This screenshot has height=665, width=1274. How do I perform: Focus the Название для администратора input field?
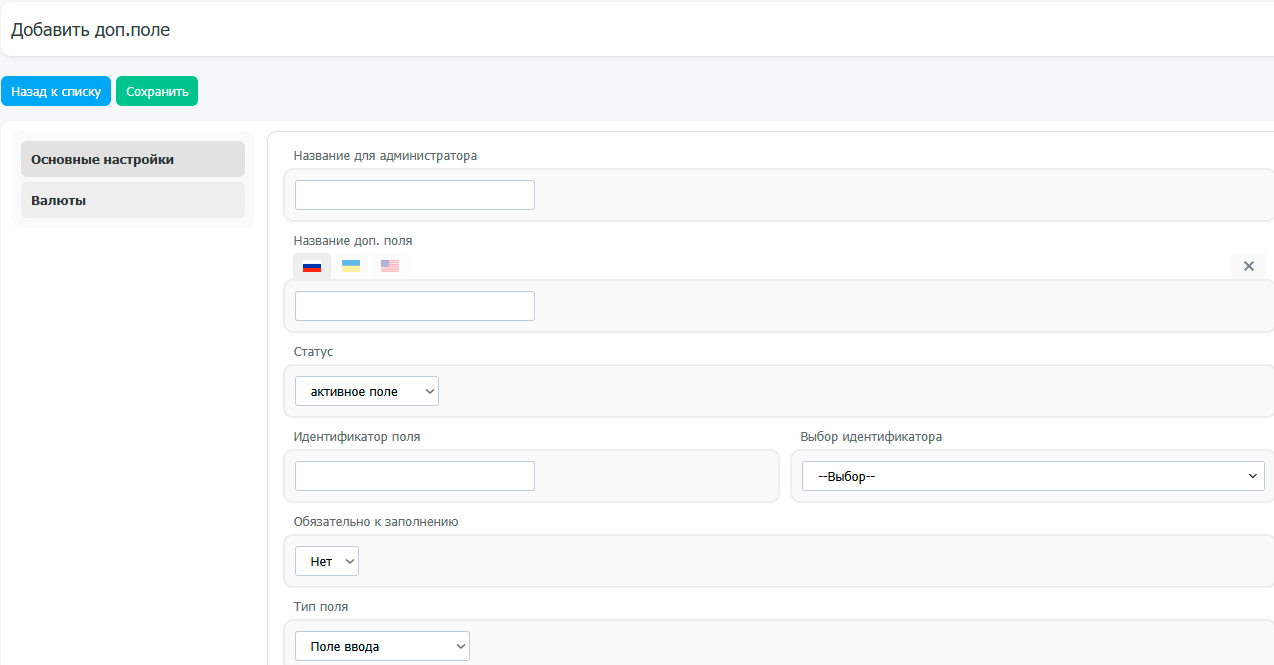click(414, 195)
